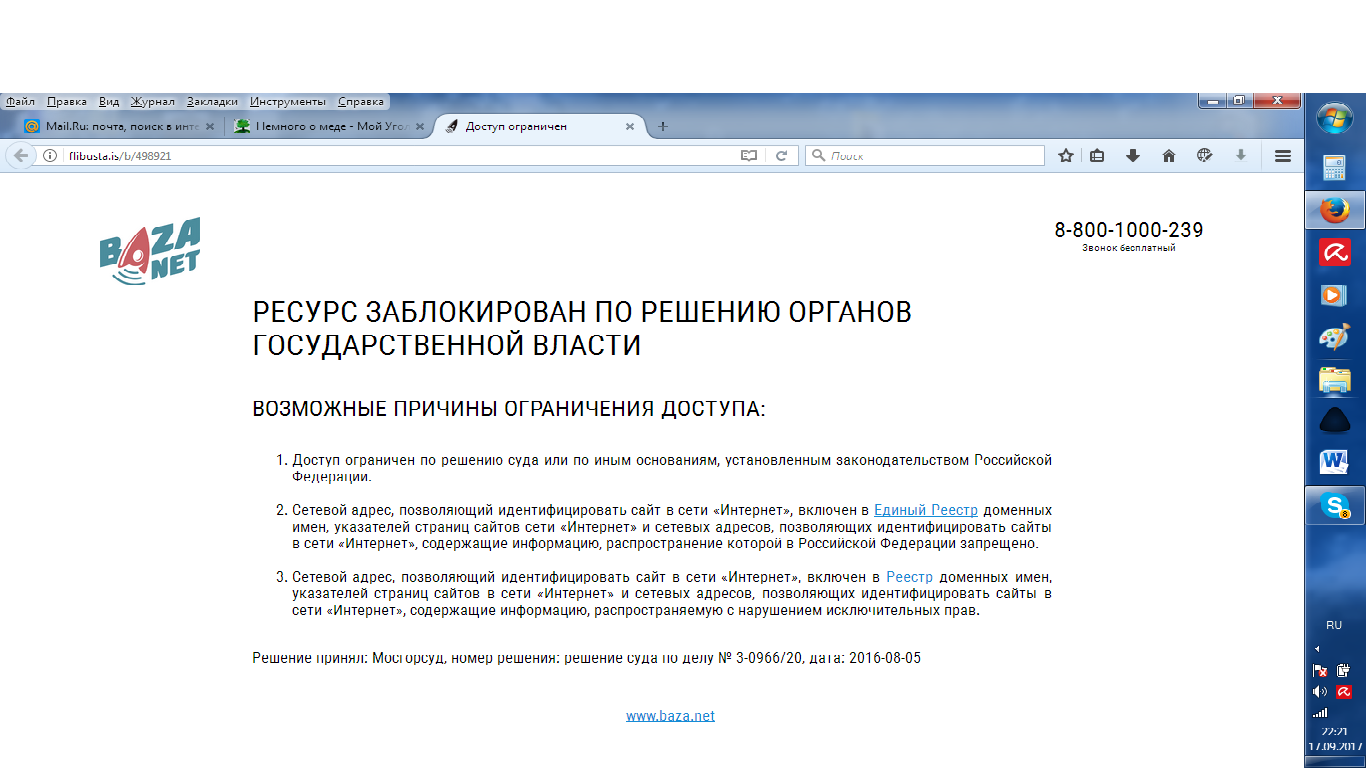Screen dimensions: 1366x768
Task: Open the Журнал menu
Action: pyautogui.click(x=152, y=102)
